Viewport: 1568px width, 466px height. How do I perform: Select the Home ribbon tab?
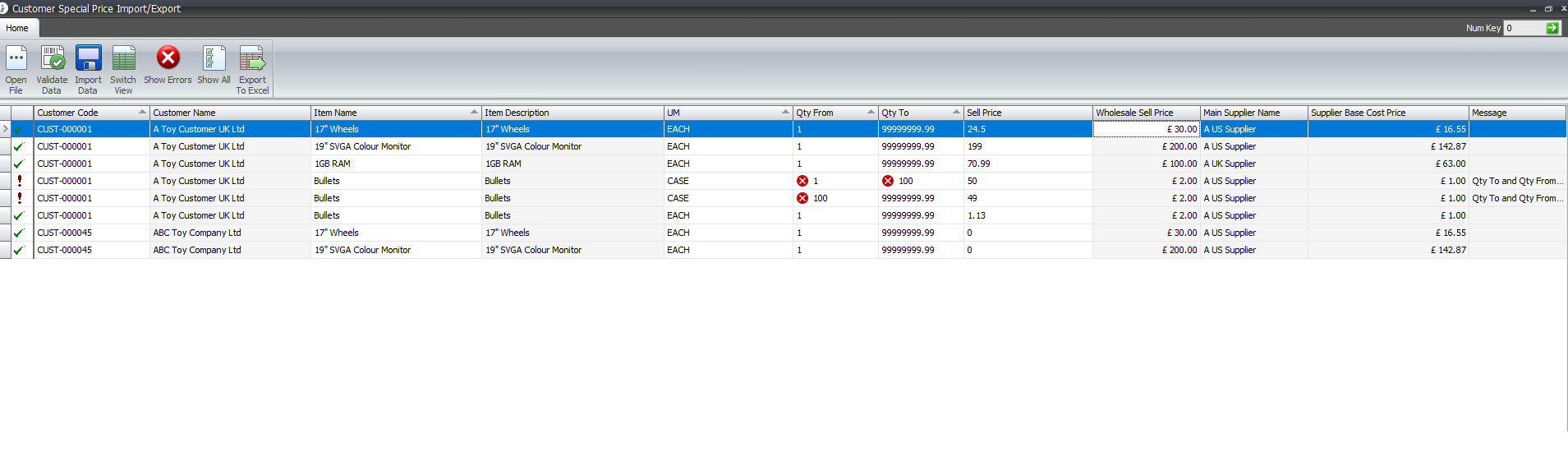17,28
